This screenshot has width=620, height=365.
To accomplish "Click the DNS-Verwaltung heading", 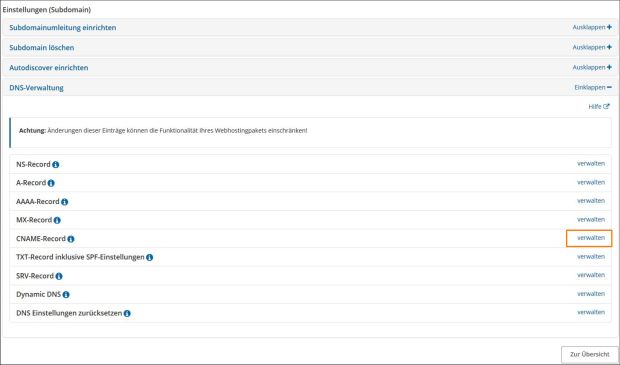I will coord(36,88).
